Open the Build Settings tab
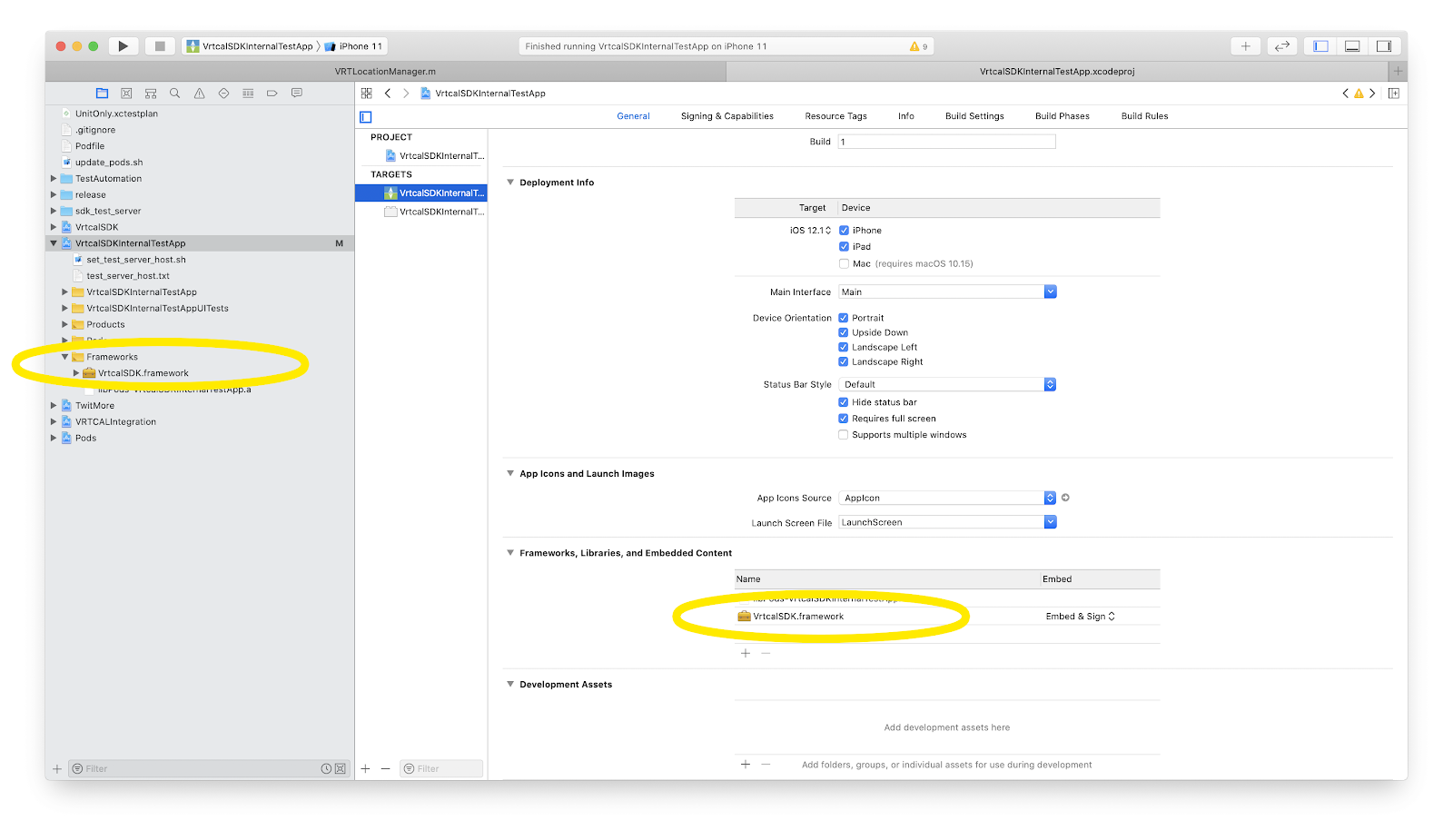The image size is (1453, 840). 974,116
